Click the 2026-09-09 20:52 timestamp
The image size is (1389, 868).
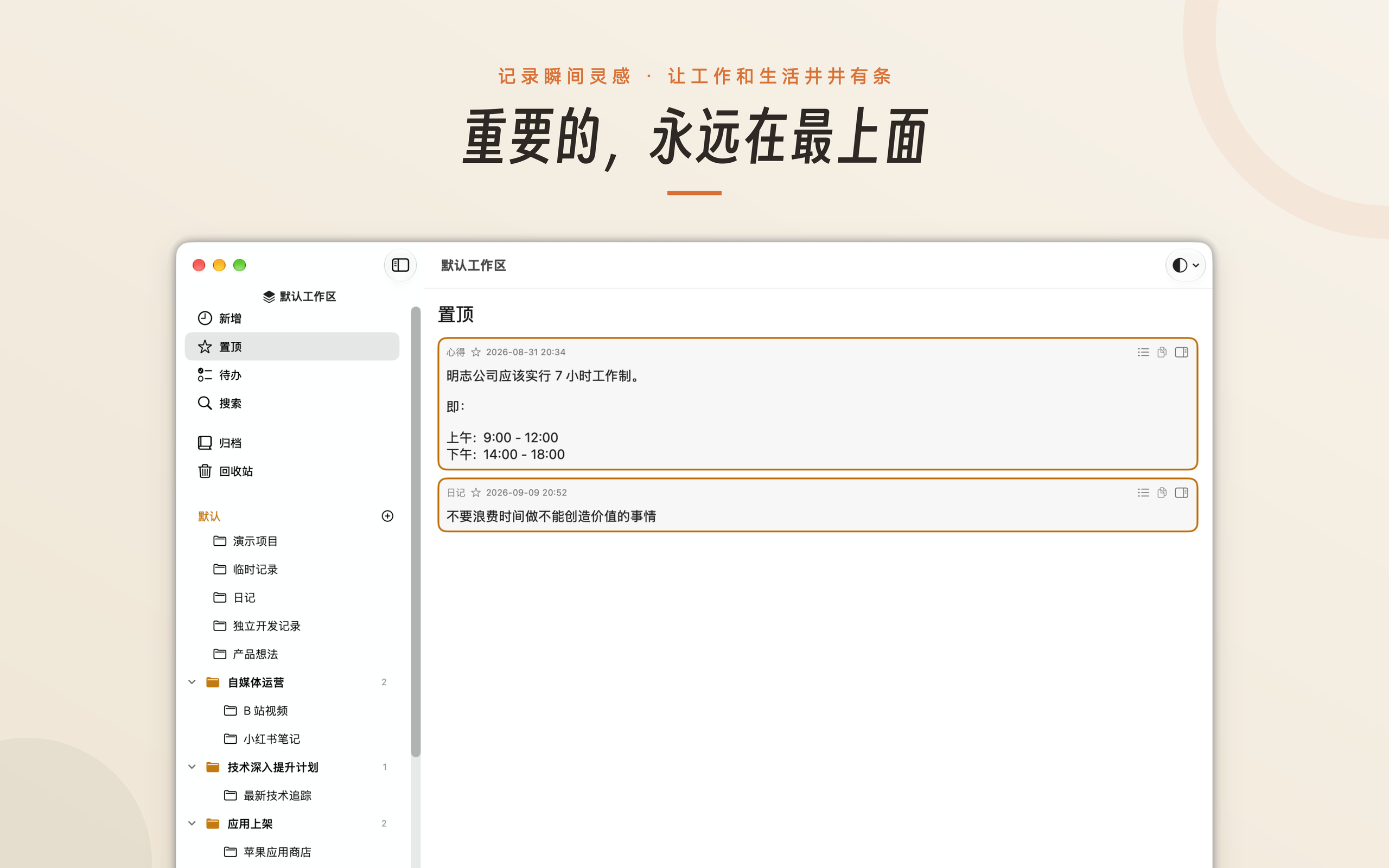[x=526, y=493]
